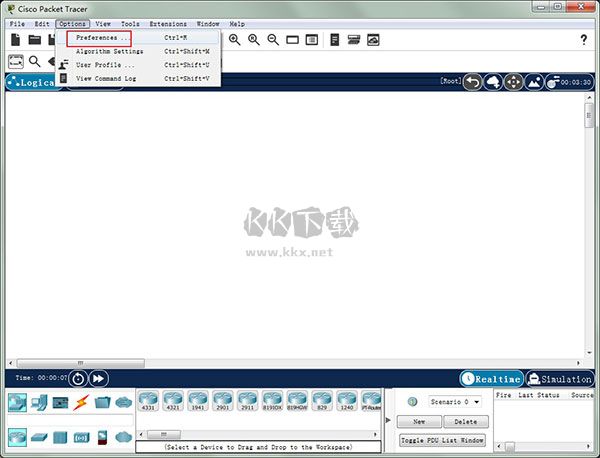600x458 pixels.
Task: Switch to Realtime mode
Action: coord(491,379)
